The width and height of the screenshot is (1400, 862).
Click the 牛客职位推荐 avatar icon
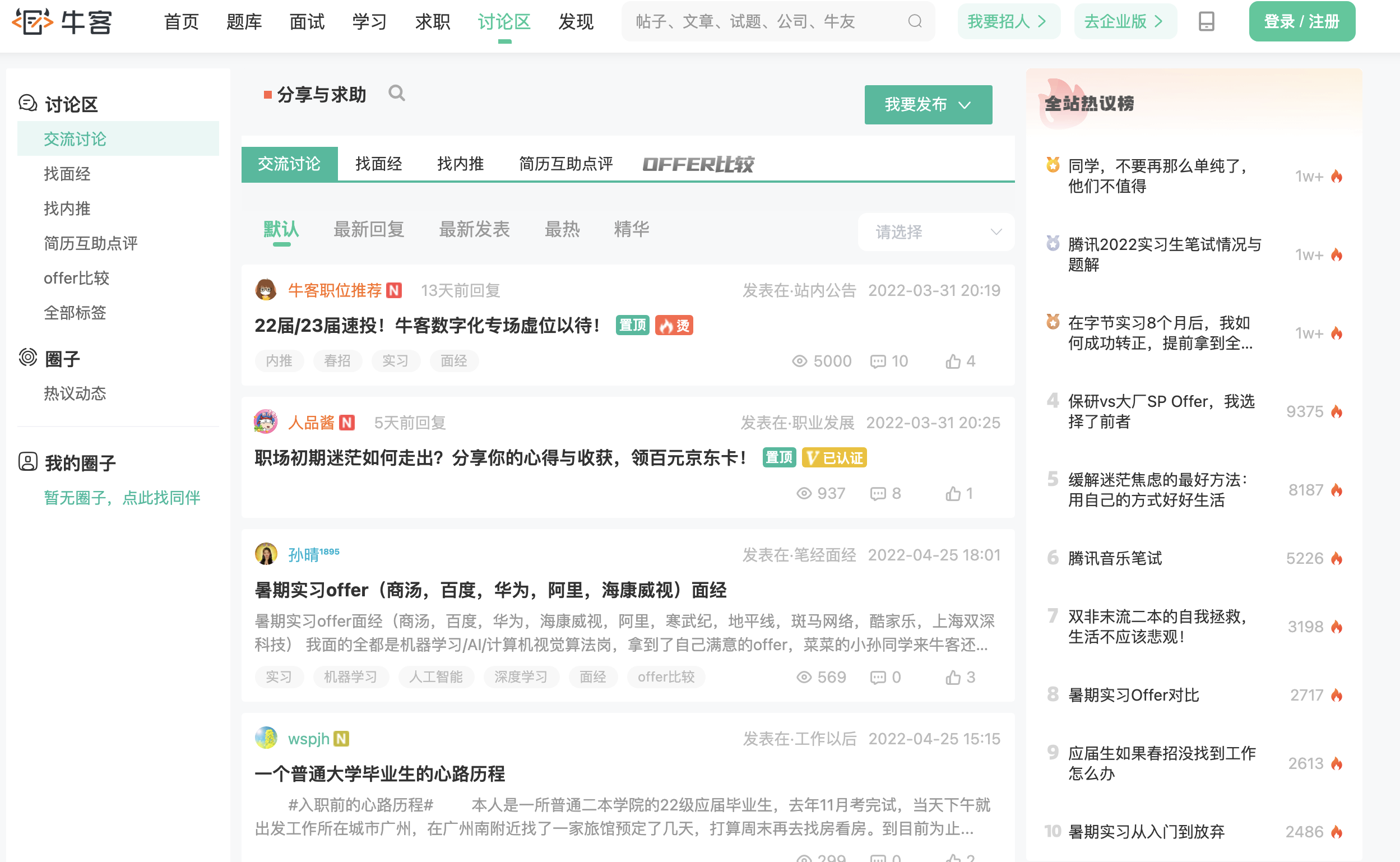pyautogui.click(x=266, y=290)
